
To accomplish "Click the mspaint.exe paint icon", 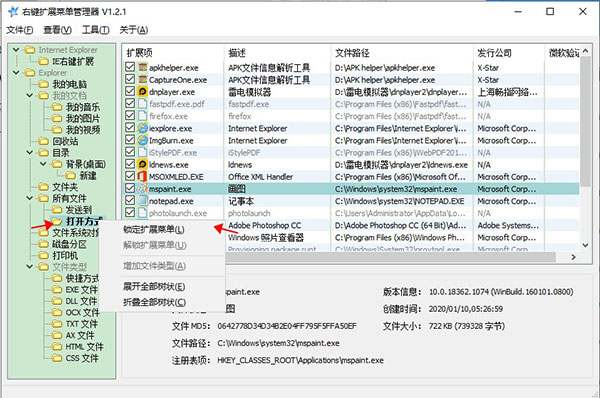I will (143, 189).
